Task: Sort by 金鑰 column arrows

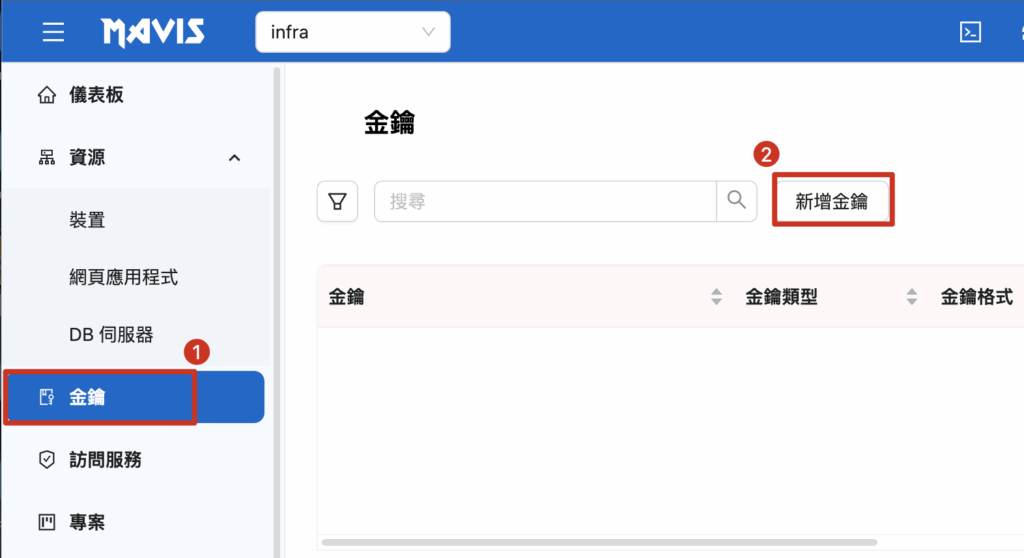Action: click(716, 297)
